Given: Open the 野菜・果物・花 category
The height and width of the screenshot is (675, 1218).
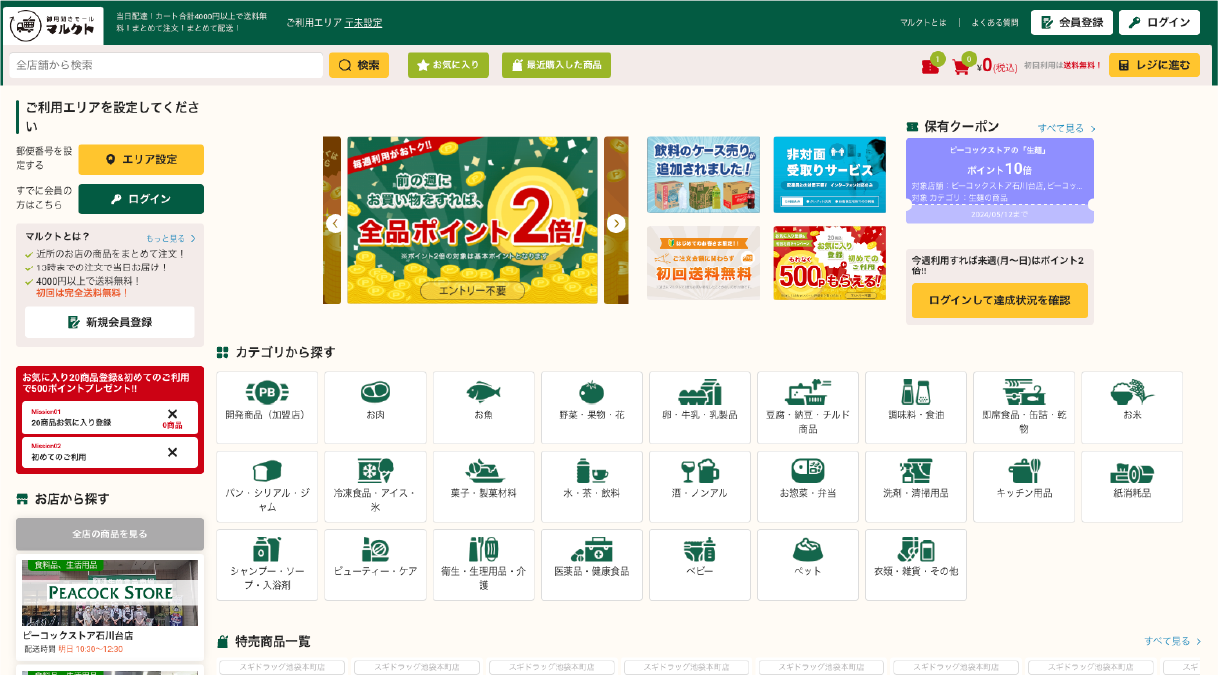Looking at the screenshot, I should 591,407.
